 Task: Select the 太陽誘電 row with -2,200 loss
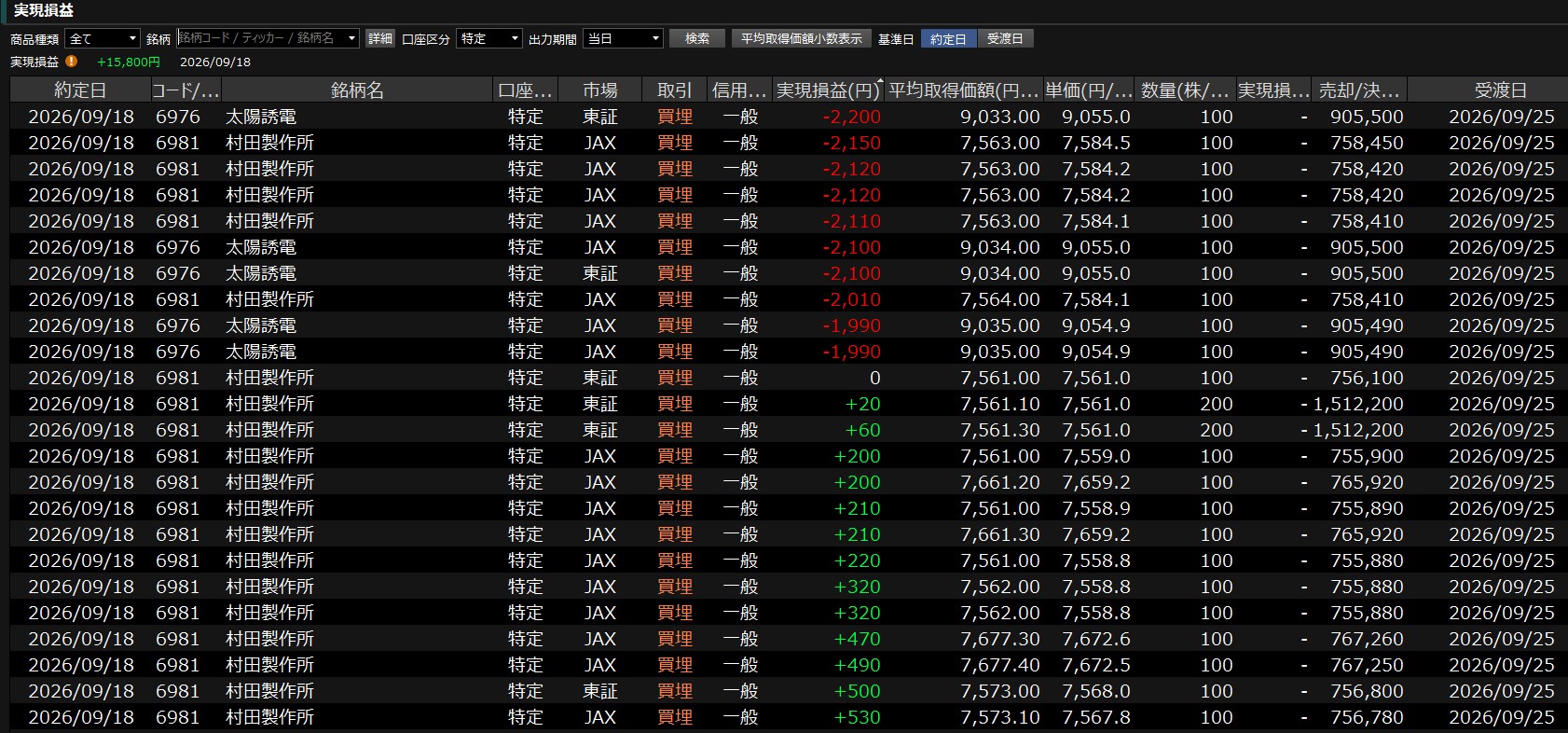789,117
